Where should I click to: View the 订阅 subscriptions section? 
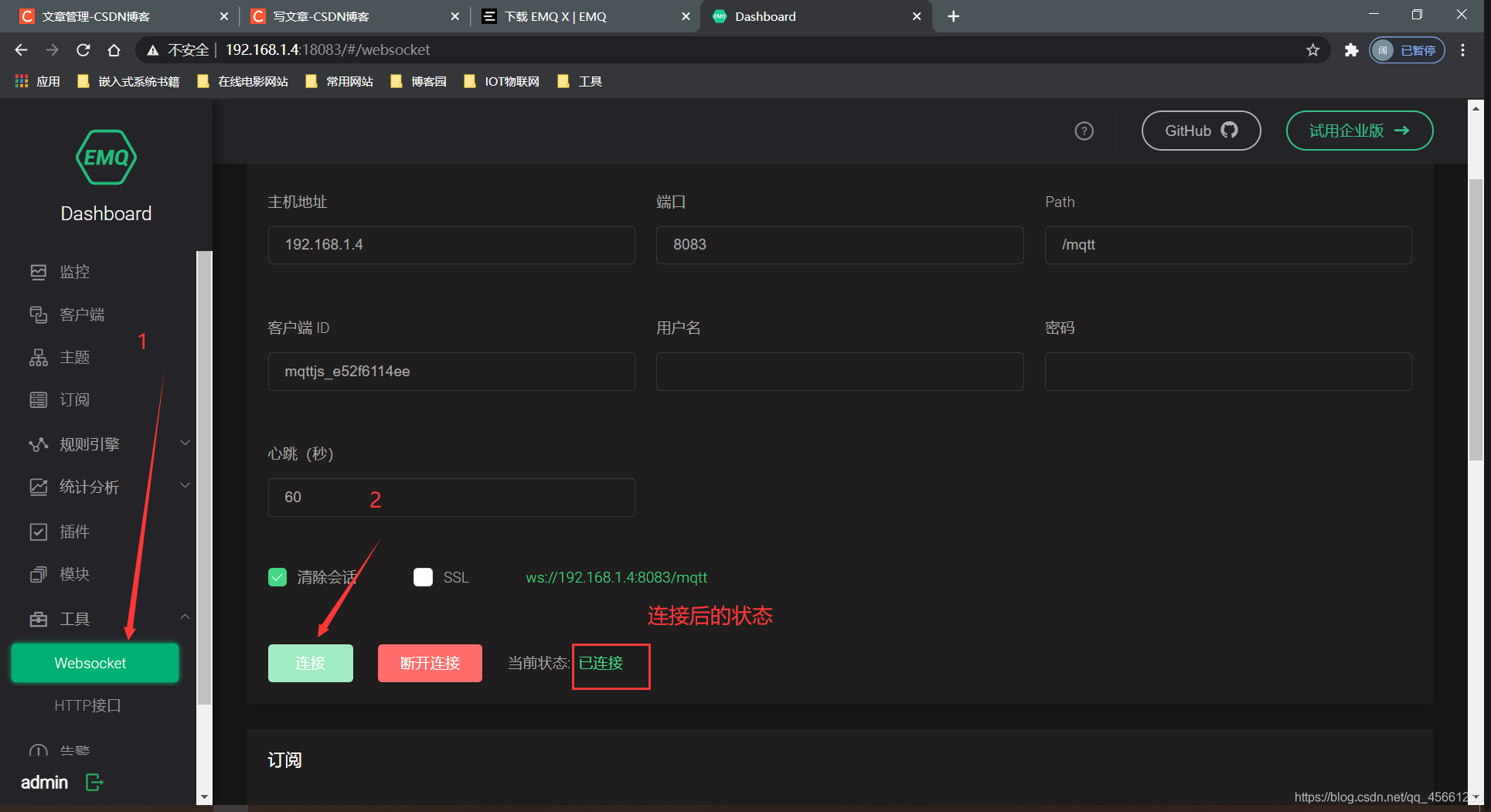[x=75, y=399]
